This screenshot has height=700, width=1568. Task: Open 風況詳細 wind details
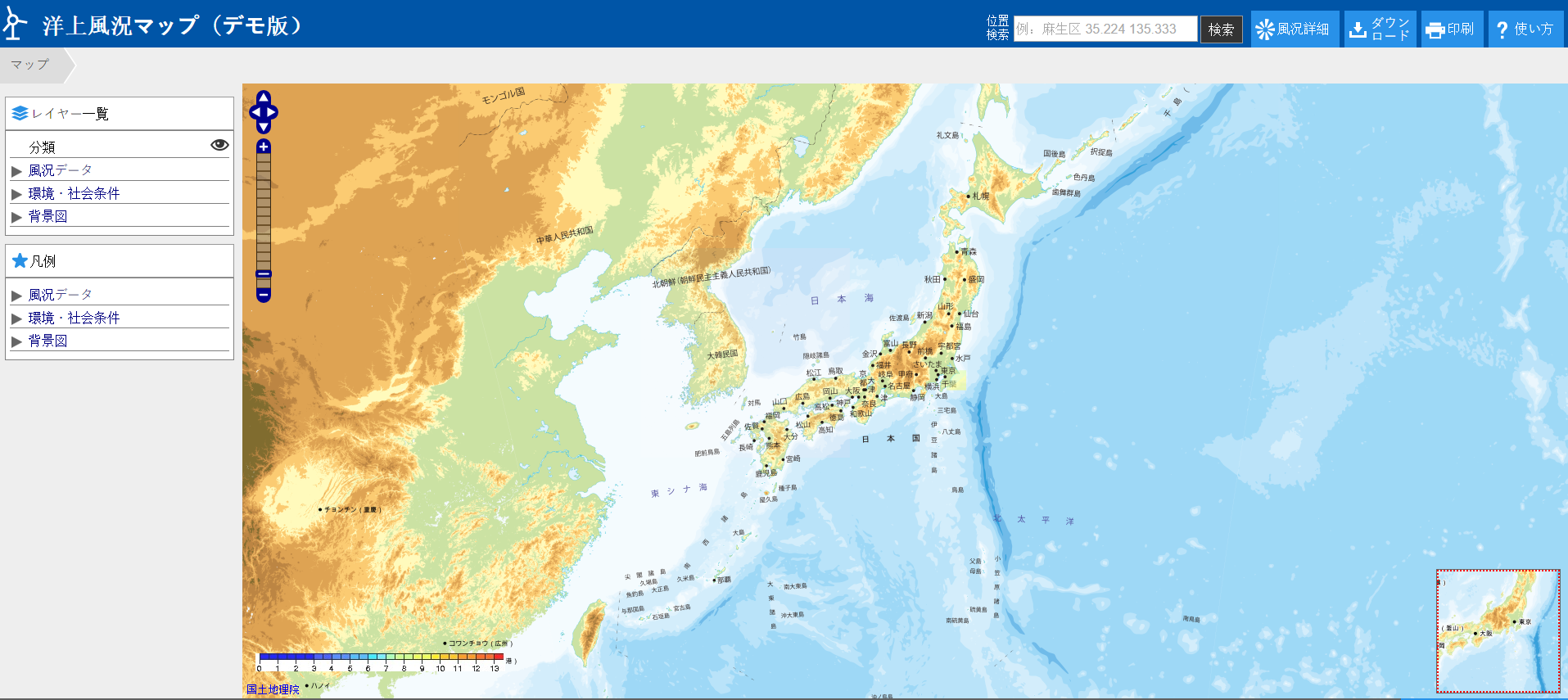pos(1294,29)
